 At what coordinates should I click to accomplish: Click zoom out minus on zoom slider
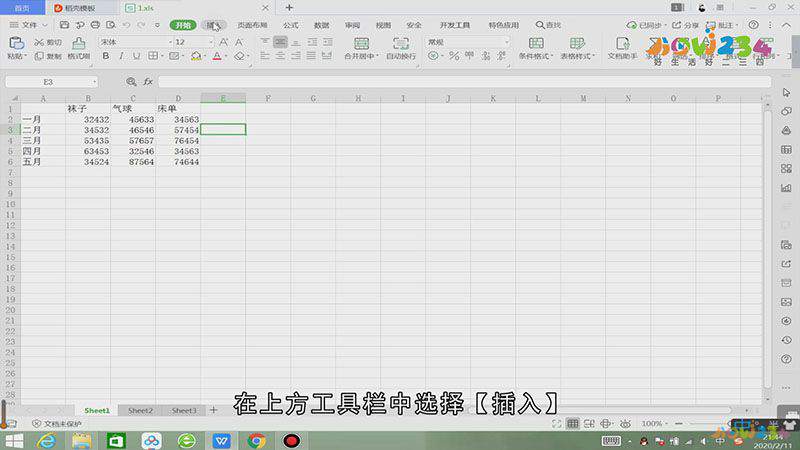point(679,423)
